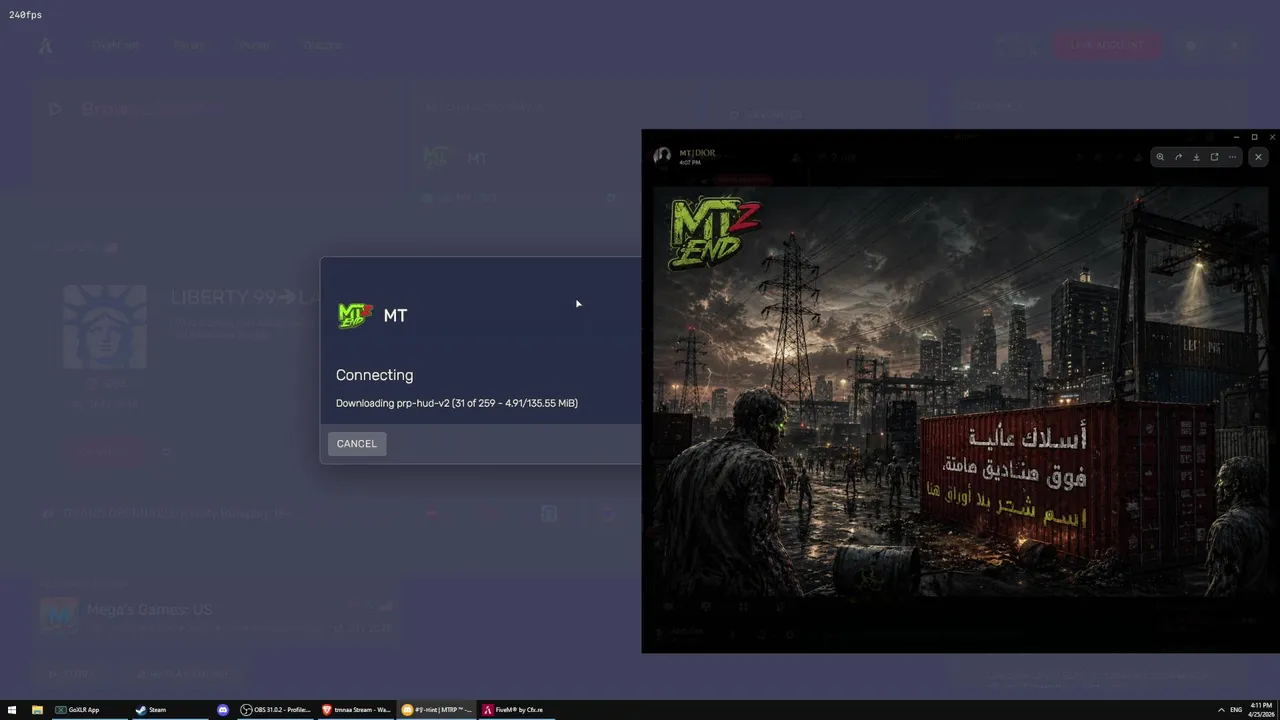The height and width of the screenshot is (720, 1280).
Task: Maximize the image viewer window
Action: 1254,137
